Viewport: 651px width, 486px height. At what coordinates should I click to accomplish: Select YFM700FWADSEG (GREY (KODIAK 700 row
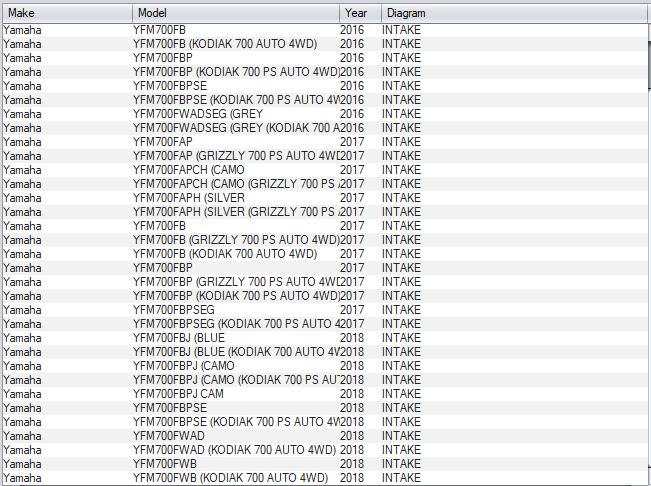coord(325,128)
